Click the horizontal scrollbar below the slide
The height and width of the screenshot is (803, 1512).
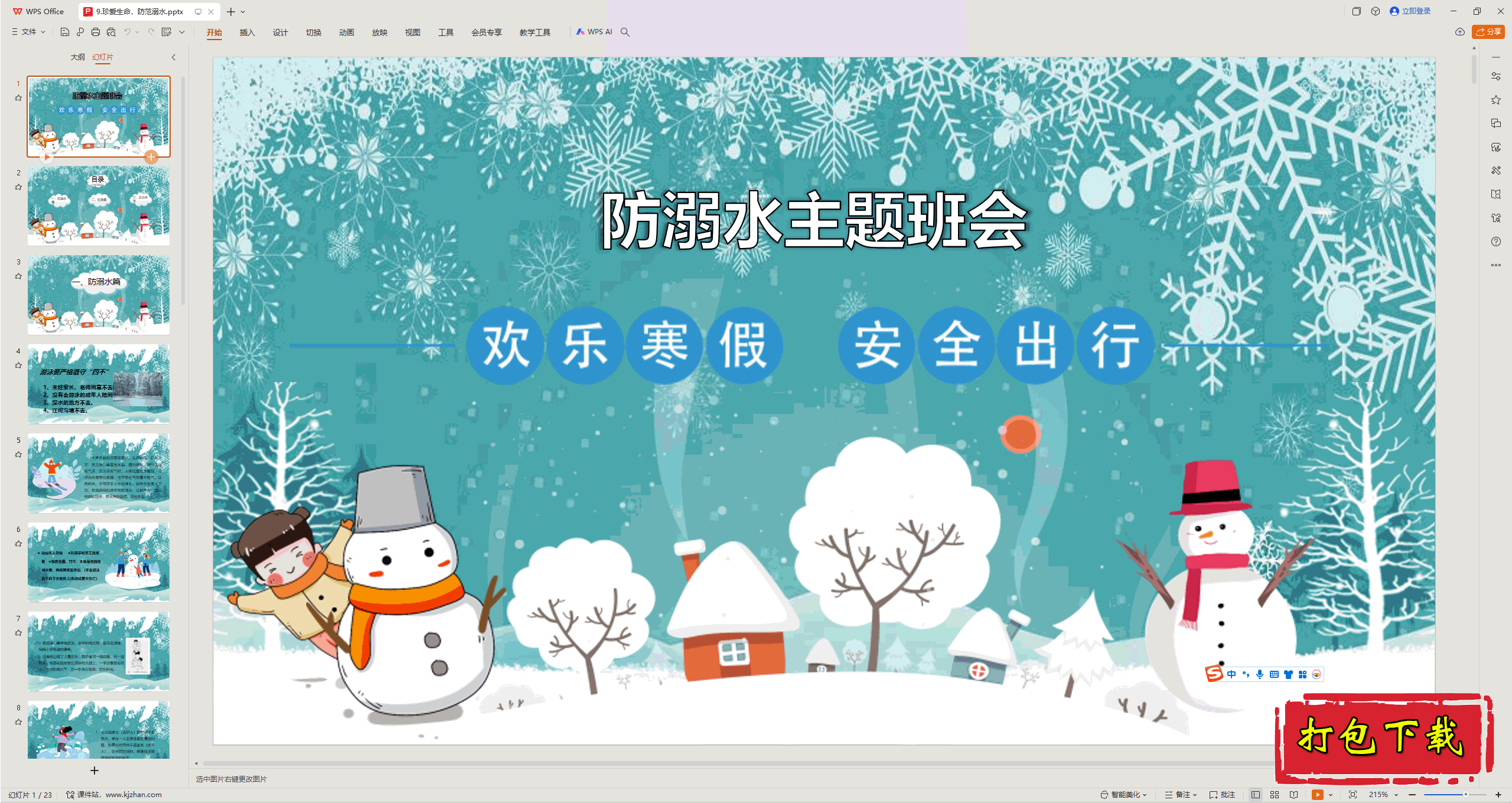(x=738, y=763)
